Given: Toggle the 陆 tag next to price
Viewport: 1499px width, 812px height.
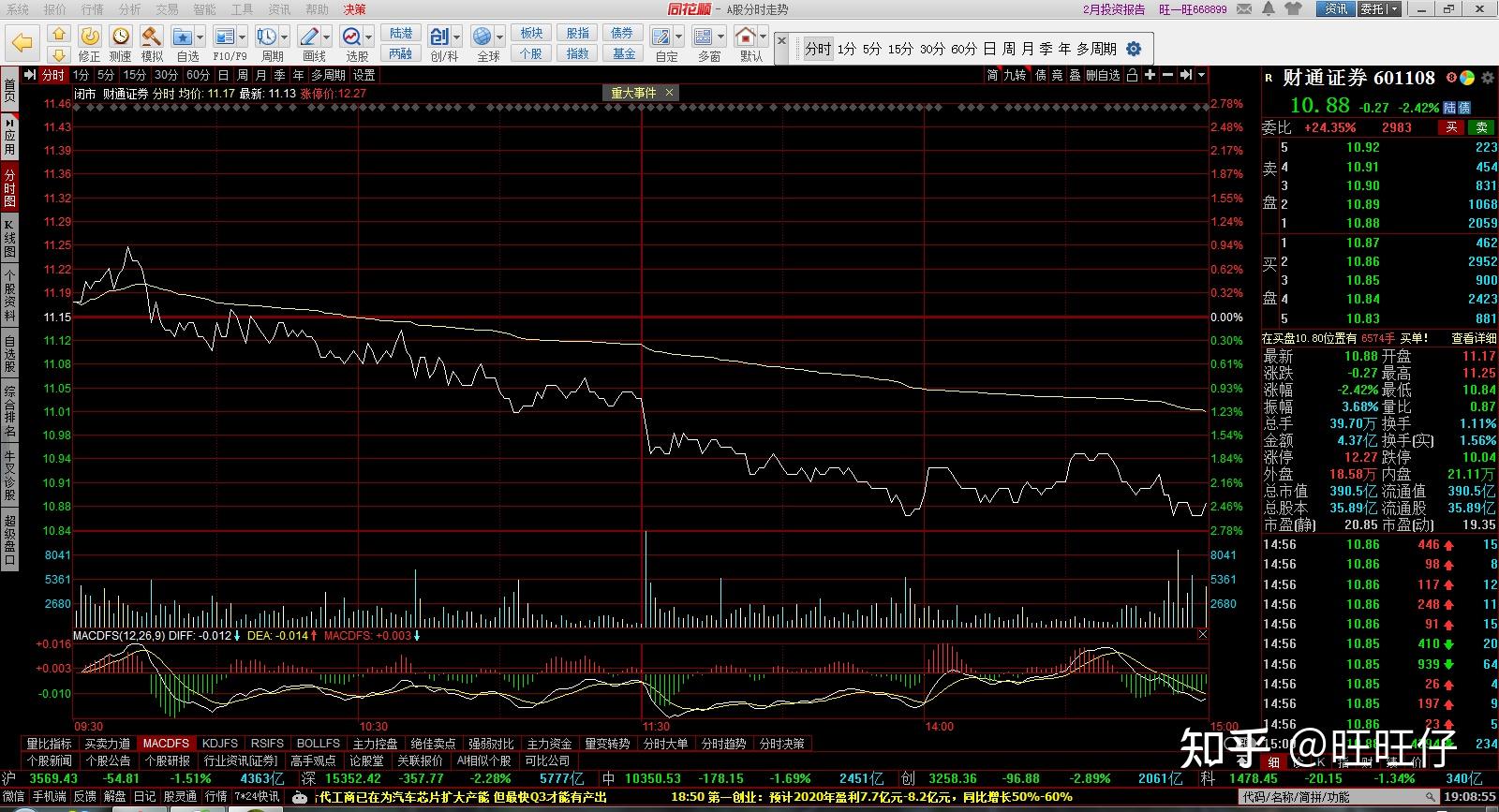Looking at the screenshot, I should pyautogui.click(x=1449, y=108).
